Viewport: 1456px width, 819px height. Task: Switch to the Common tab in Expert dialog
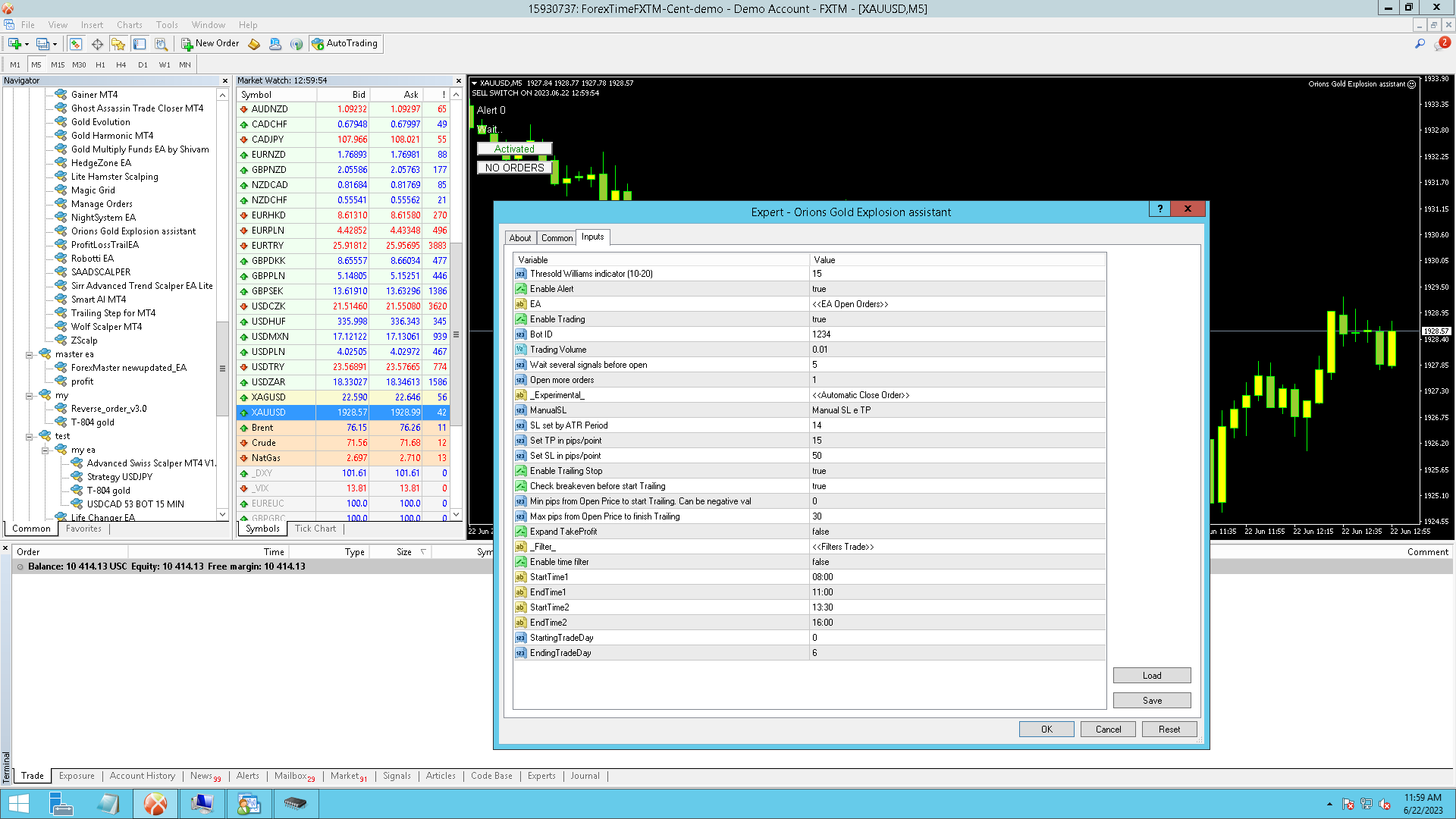click(557, 238)
